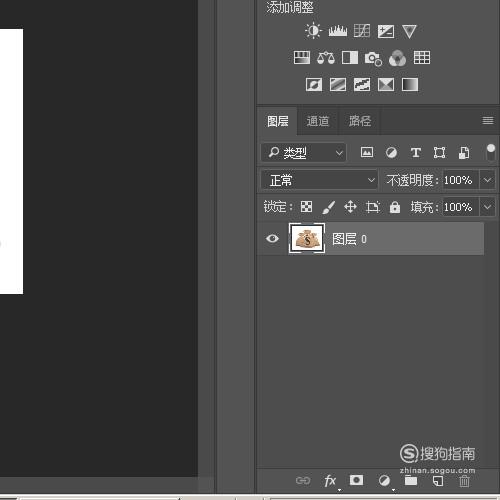Open the layers panel flyout menu
Screen dimensions: 500x500
coord(488,120)
